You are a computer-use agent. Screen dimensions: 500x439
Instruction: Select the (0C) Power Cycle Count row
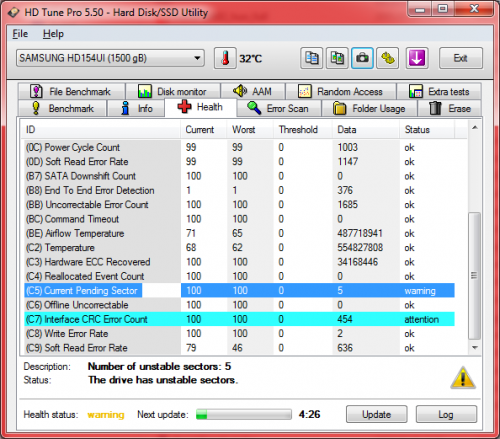[239, 147]
